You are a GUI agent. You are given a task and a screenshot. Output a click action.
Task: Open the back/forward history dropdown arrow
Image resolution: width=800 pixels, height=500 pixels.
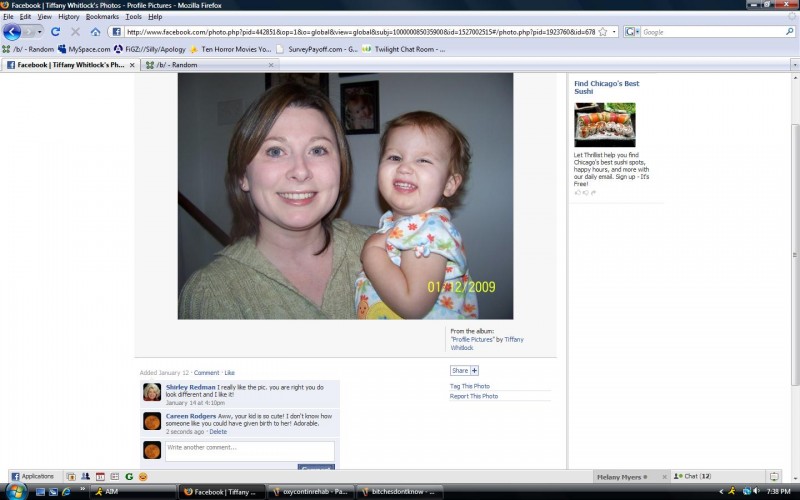tap(40, 32)
